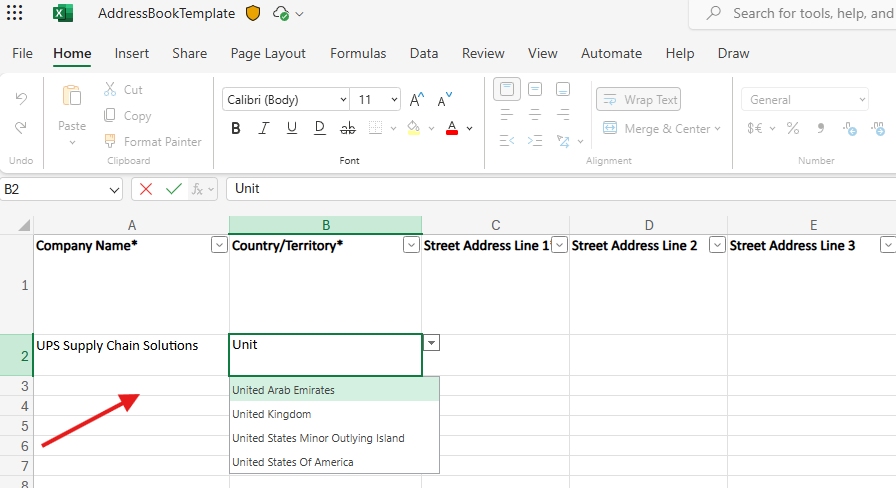Click the Borders icon

[375, 129]
